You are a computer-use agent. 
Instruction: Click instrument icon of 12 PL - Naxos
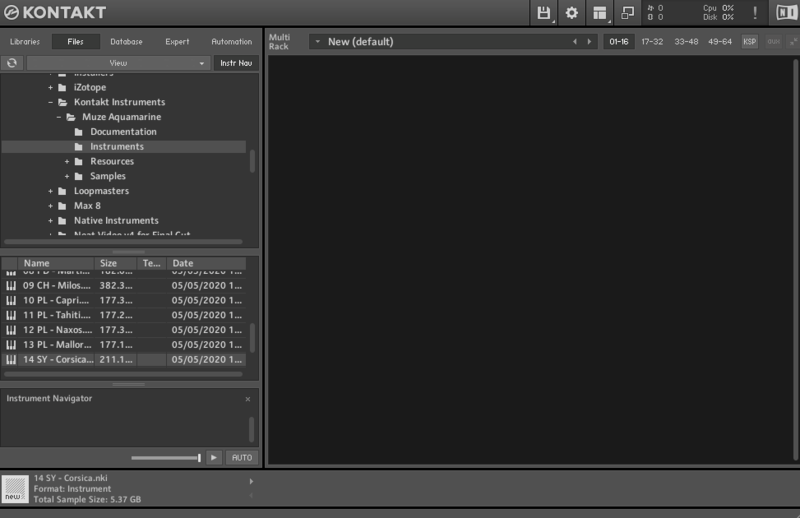coord(11,330)
